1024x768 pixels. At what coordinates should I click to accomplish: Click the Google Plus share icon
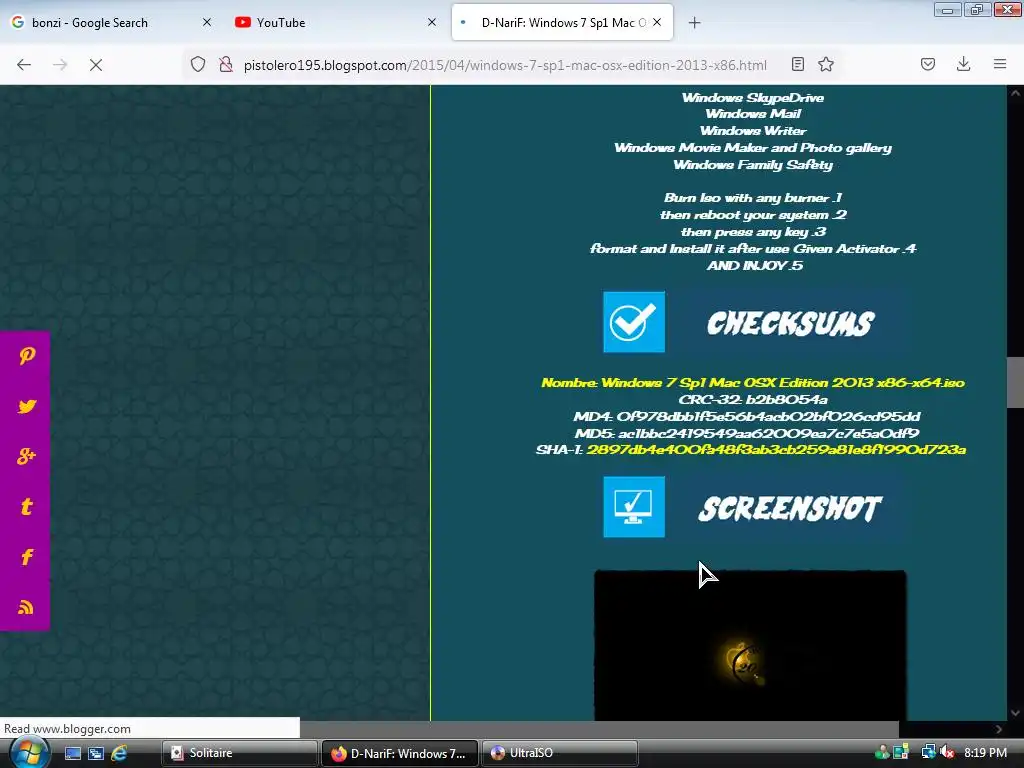27,456
